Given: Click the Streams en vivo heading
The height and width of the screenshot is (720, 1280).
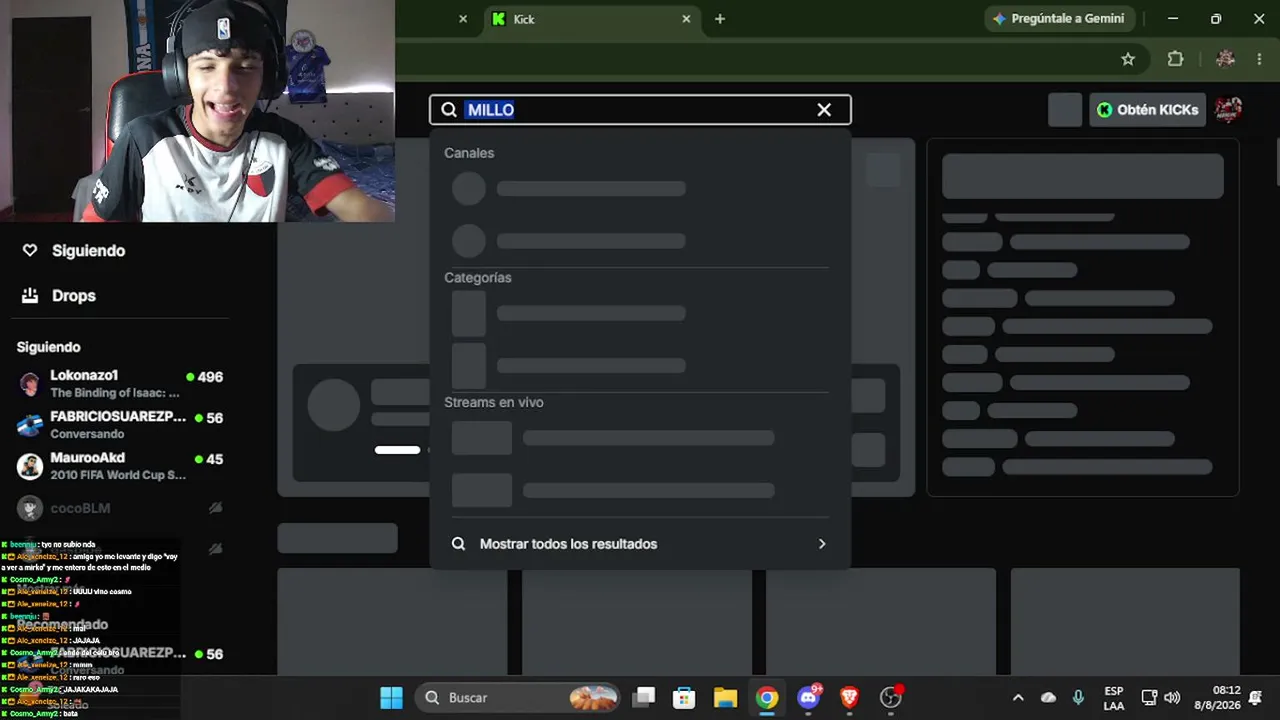Looking at the screenshot, I should coord(494,402).
